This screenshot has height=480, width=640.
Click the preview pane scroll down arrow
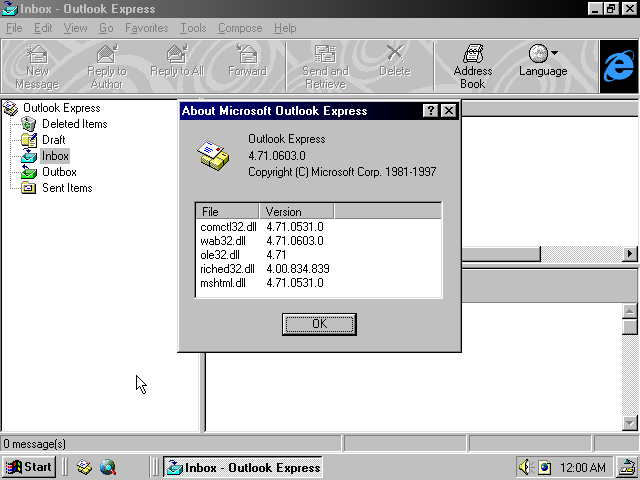pyautogui.click(x=630, y=423)
